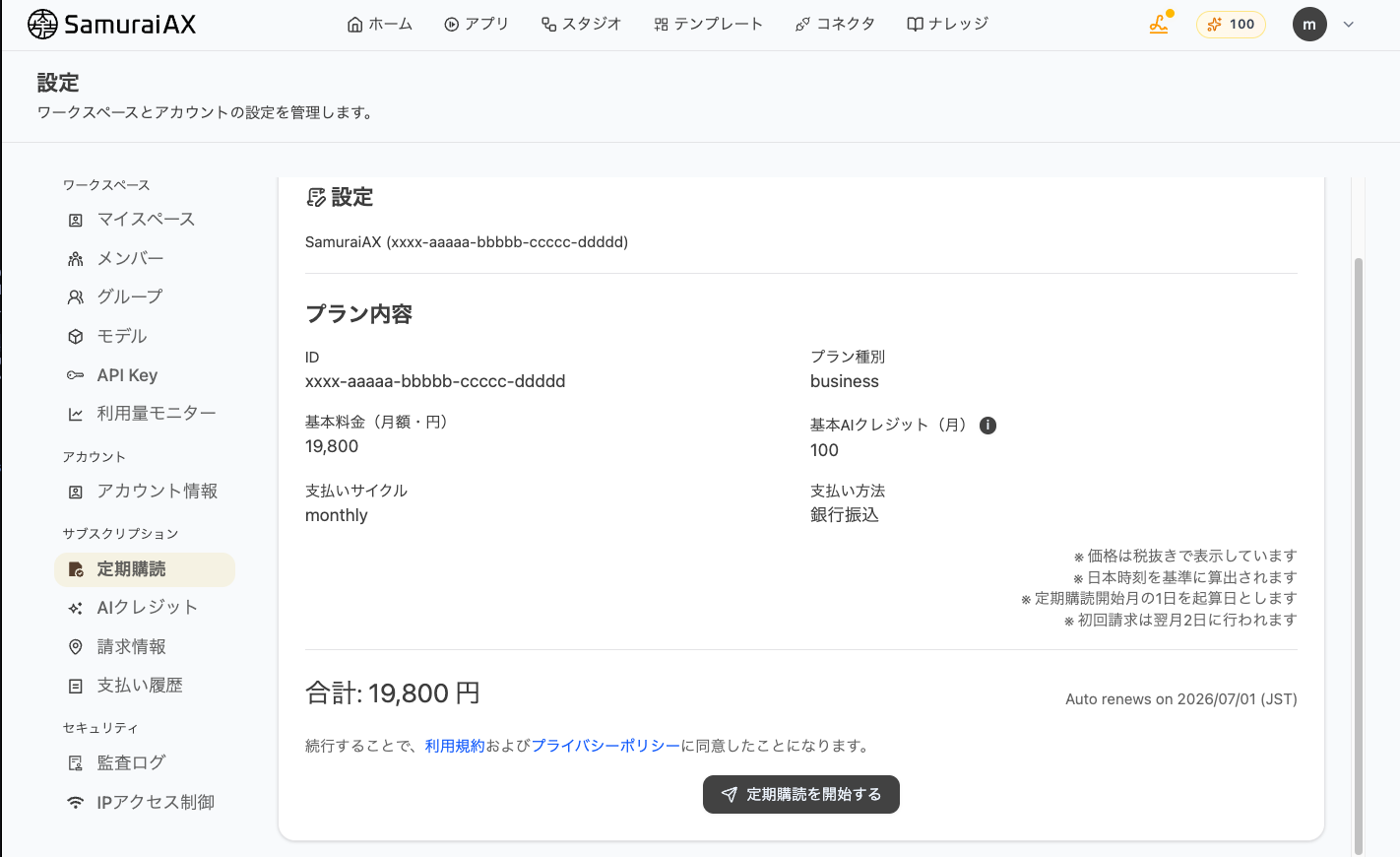Click the 支払い履歴 list icon

[x=76, y=687]
